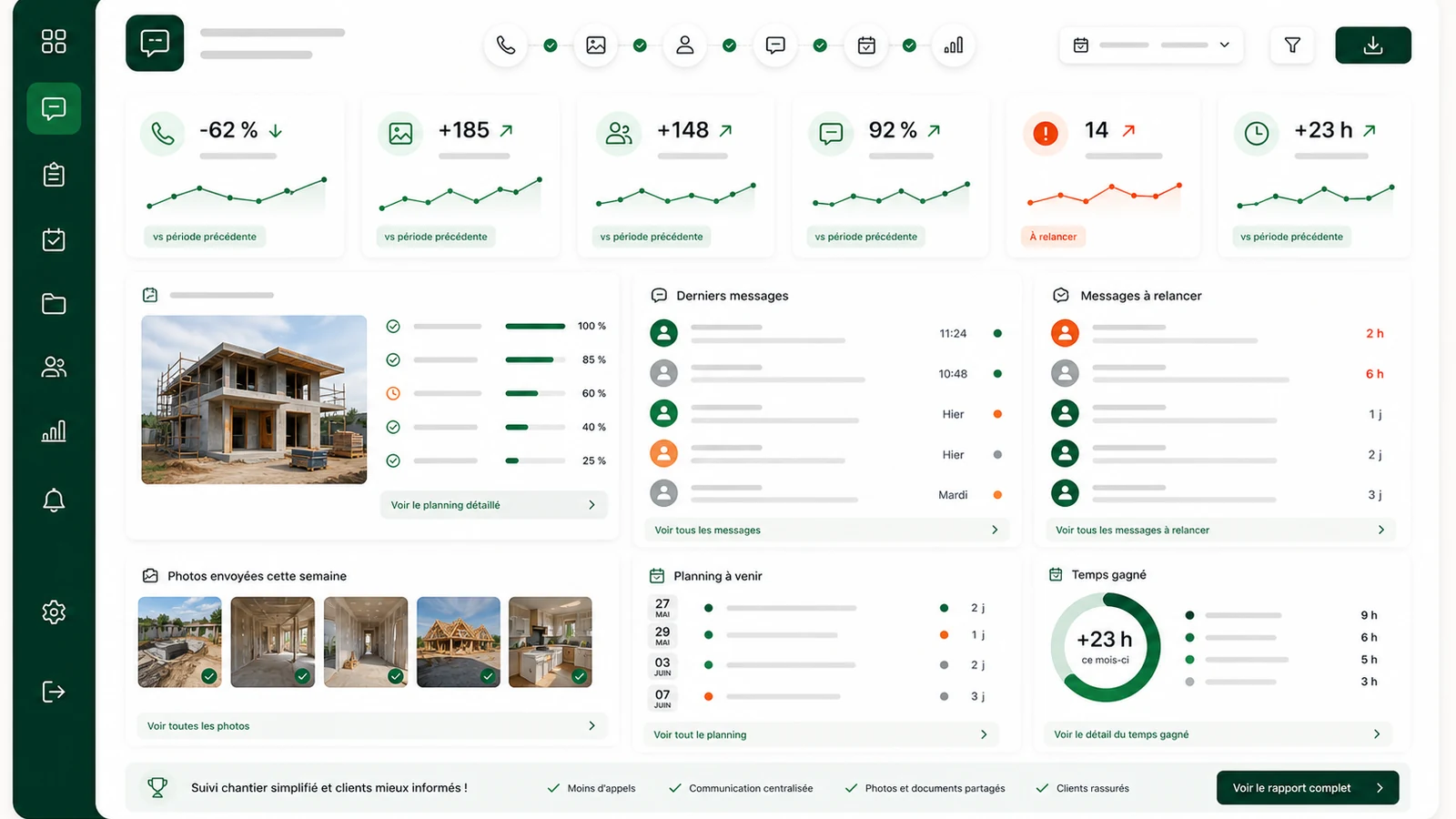This screenshot has height=819, width=1456.
Task: Toggle the check circle on the 40 % row
Action: pos(393,427)
